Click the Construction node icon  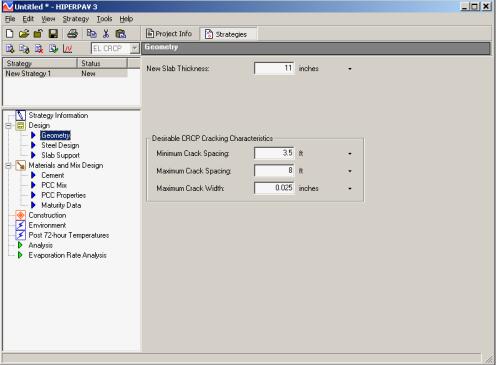(21, 215)
